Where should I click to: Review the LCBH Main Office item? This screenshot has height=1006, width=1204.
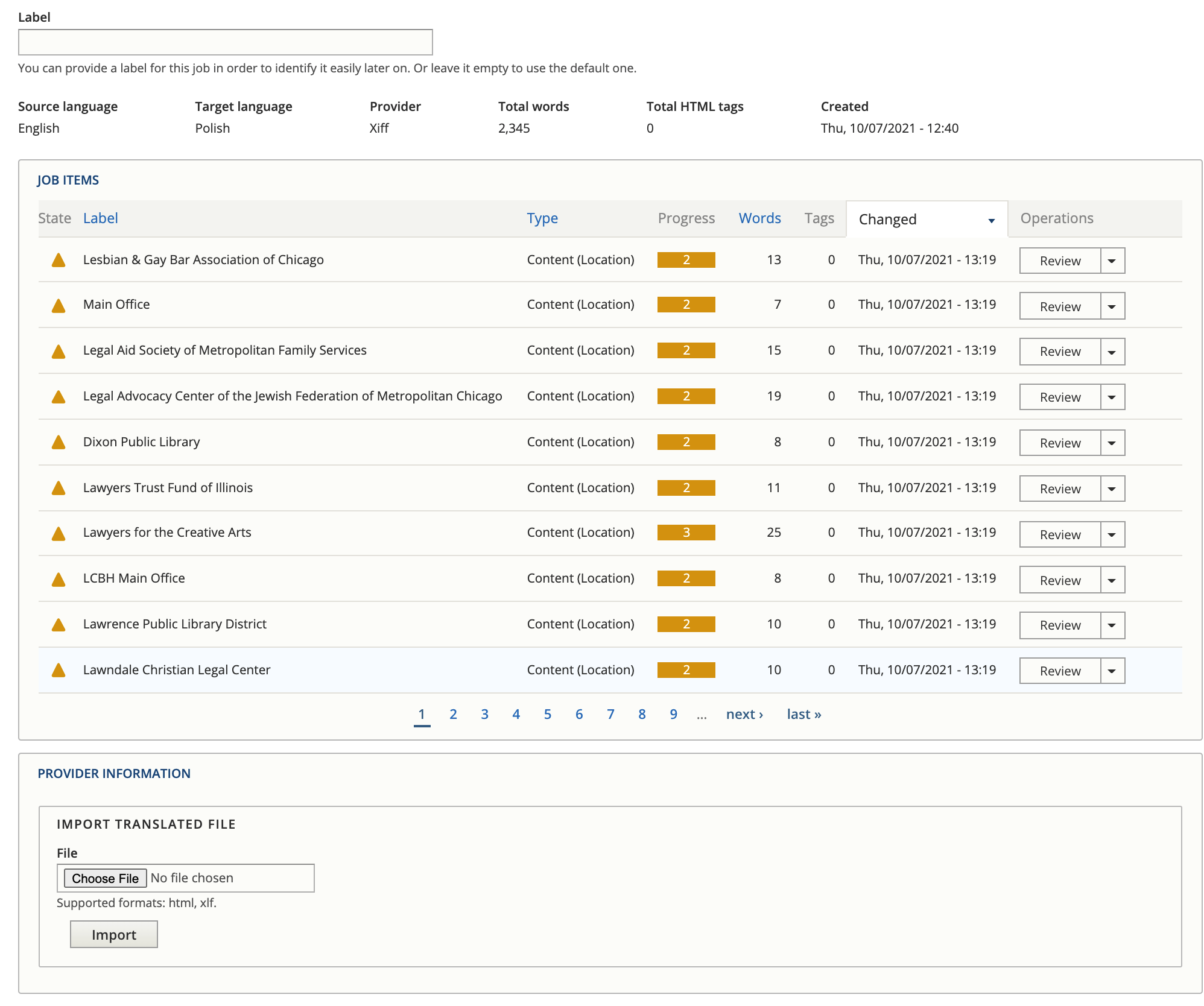coord(1060,580)
